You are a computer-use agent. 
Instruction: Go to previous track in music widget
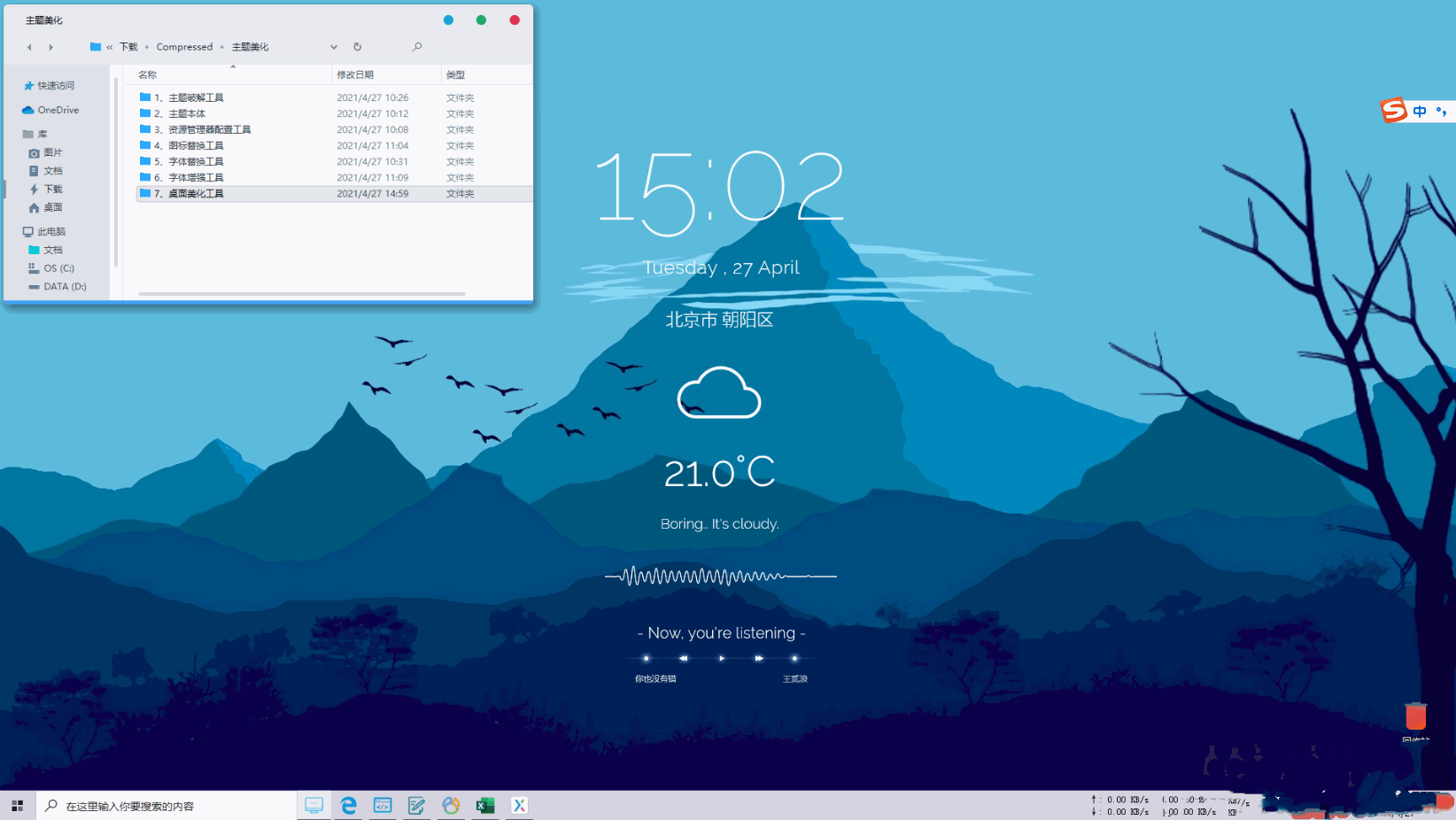[683, 658]
